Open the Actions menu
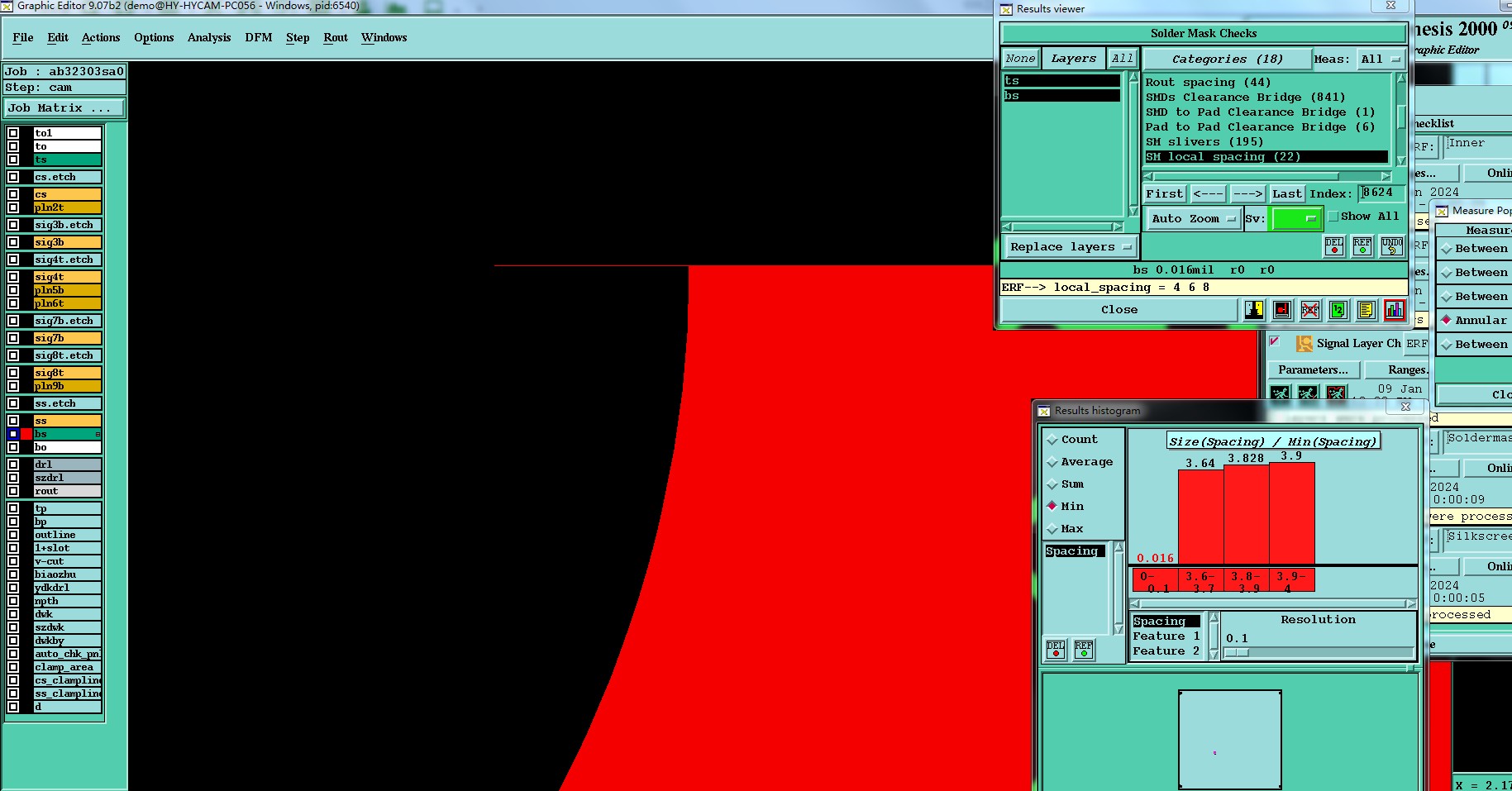 [101, 38]
